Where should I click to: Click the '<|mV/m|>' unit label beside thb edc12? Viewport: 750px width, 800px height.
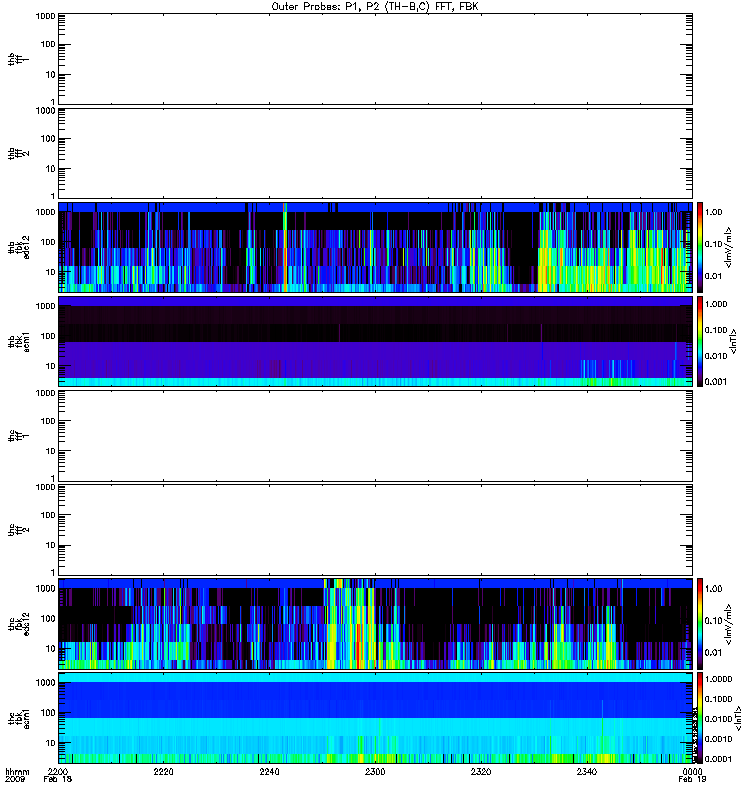pyautogui.click(x=729, y=247)
